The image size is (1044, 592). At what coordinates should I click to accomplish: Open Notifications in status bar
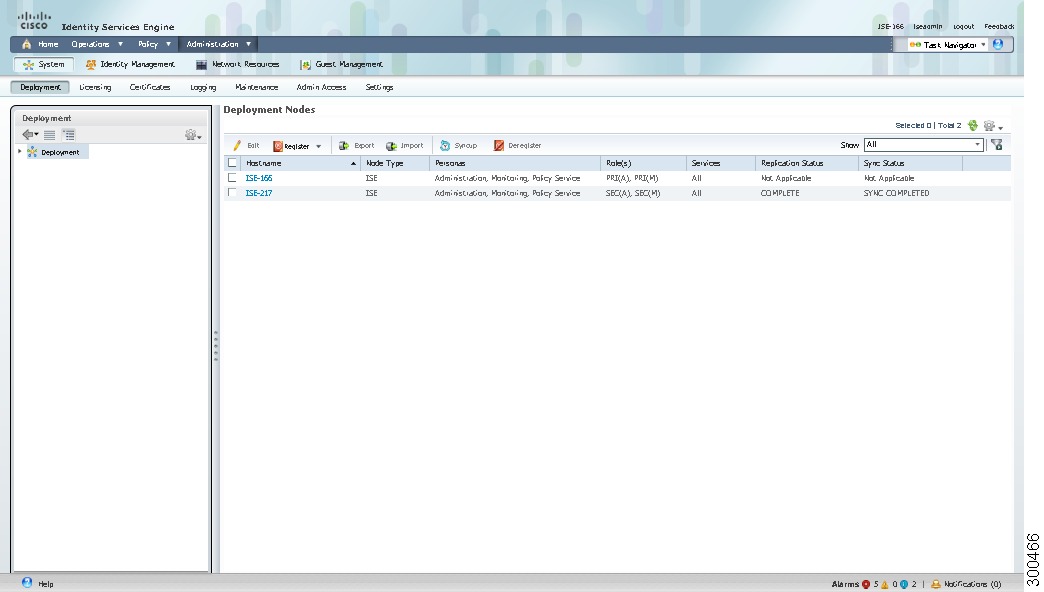(x=965, y=584)
